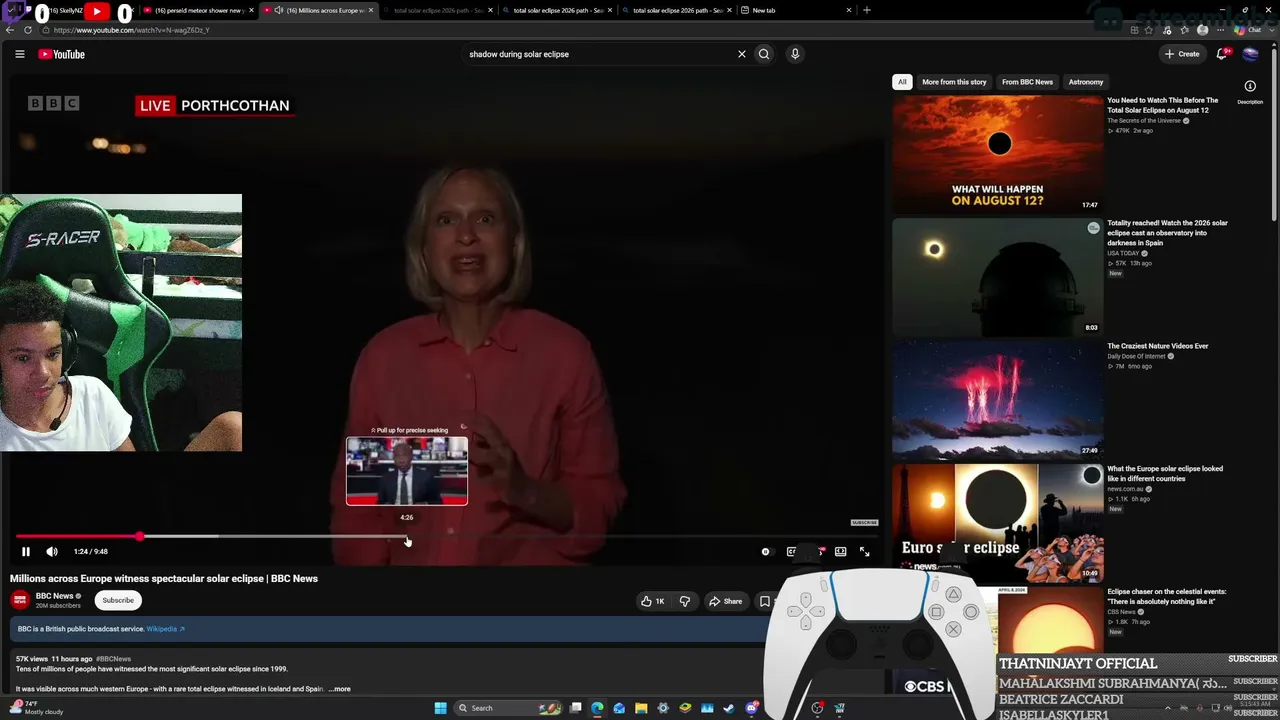This screenshot has height=720, width=1280.
Task: Open the 10:49 Europe eclipse thumbnail
Action: pos(997,521)
